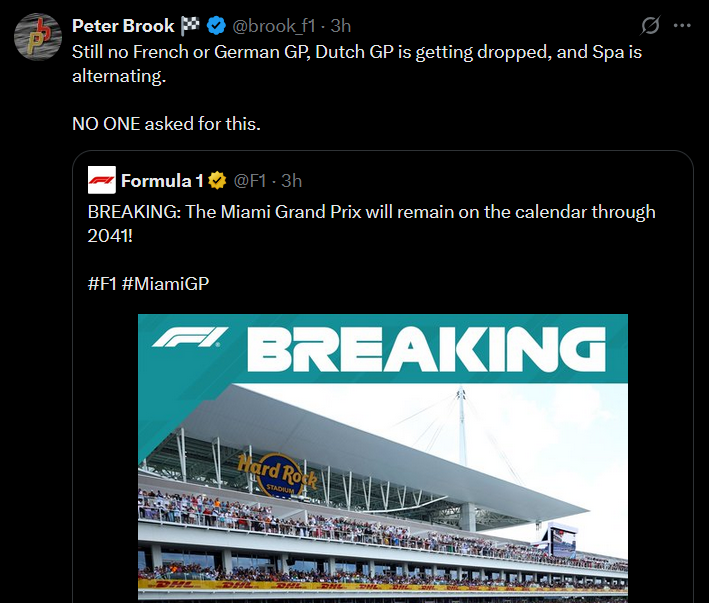Open the Formula 1 display name in quoted post
Viewport: 709px width, 603px height.
tap(162, 181)
